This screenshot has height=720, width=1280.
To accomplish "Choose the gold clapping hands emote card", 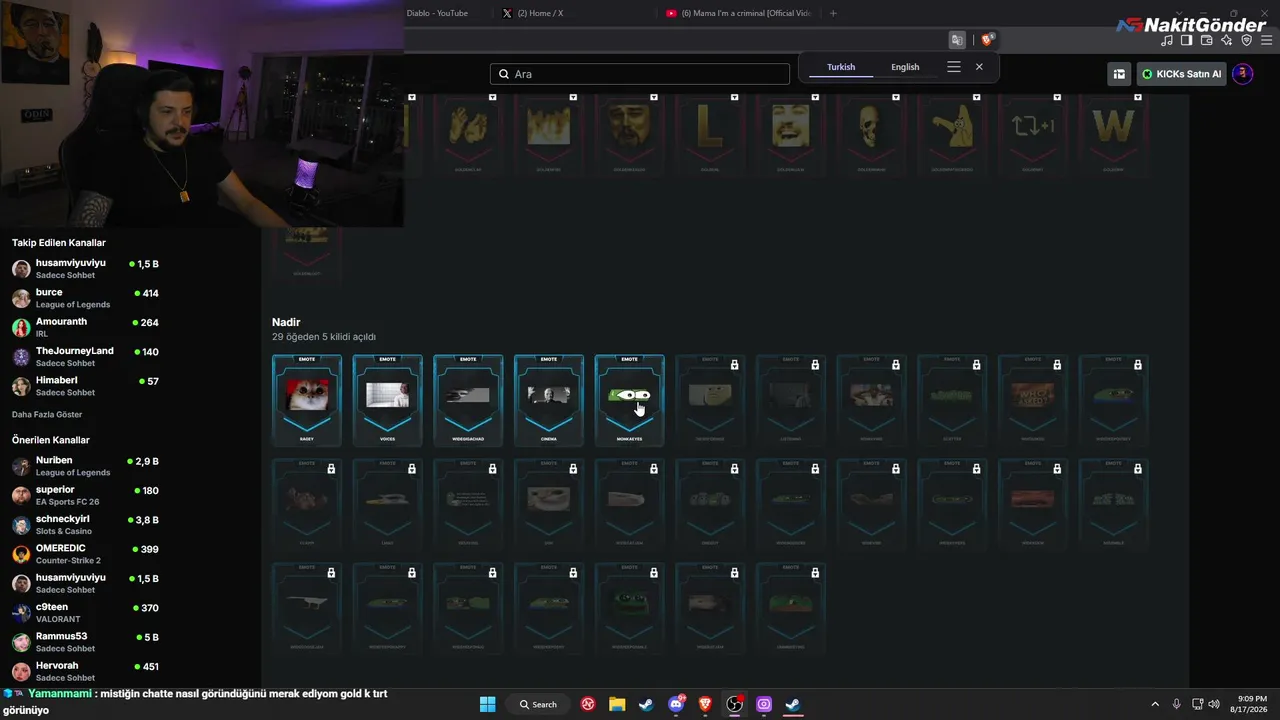I will 468,135.
